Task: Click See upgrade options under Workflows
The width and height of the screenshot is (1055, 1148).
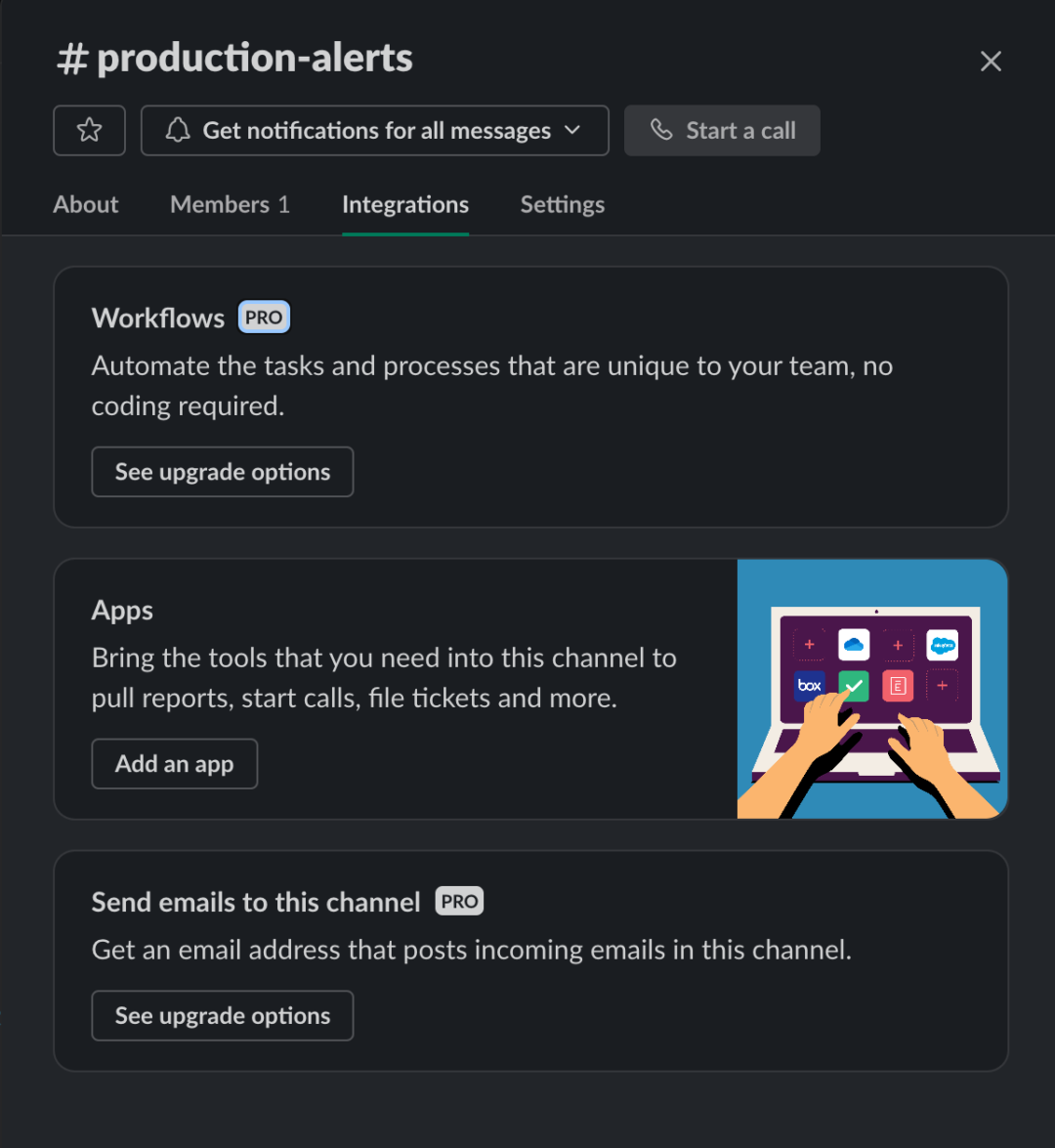Action: tap(222, 471)
